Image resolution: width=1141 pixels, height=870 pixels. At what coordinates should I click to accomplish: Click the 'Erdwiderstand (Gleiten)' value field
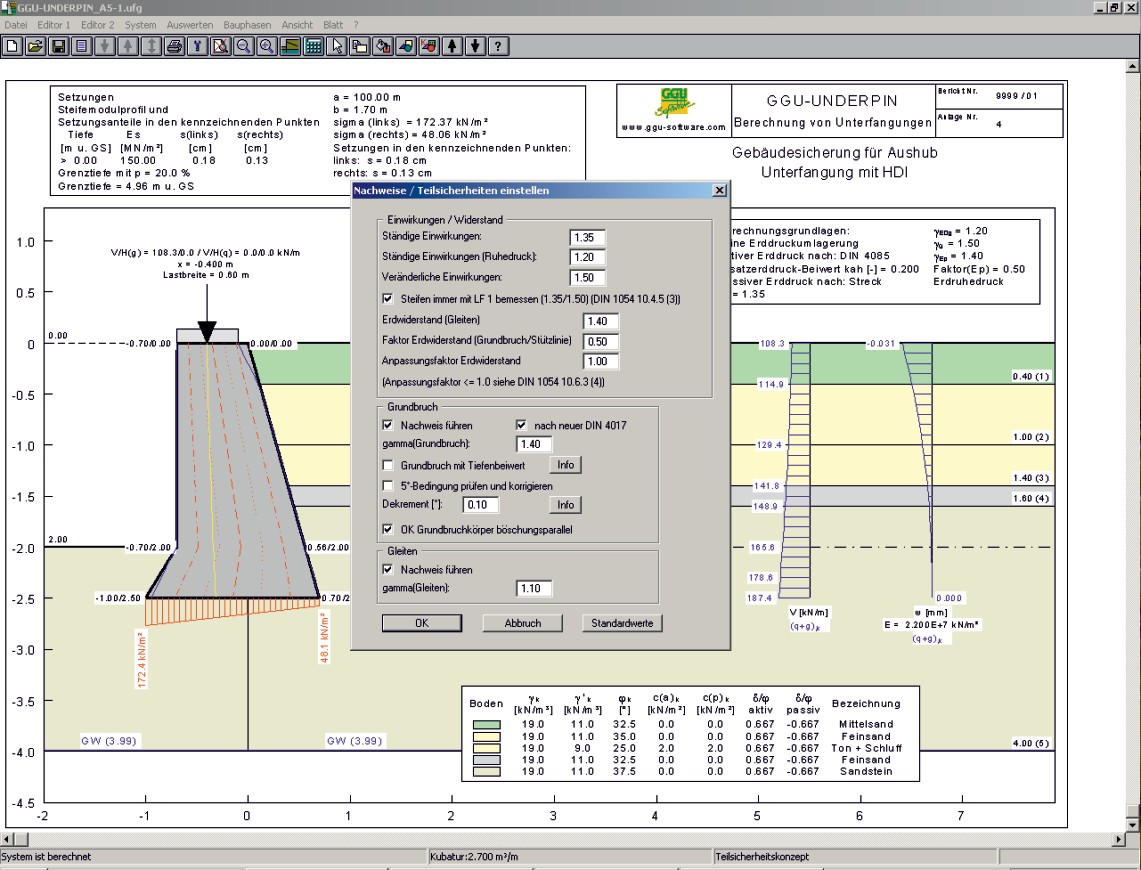(x=601, y=322)
